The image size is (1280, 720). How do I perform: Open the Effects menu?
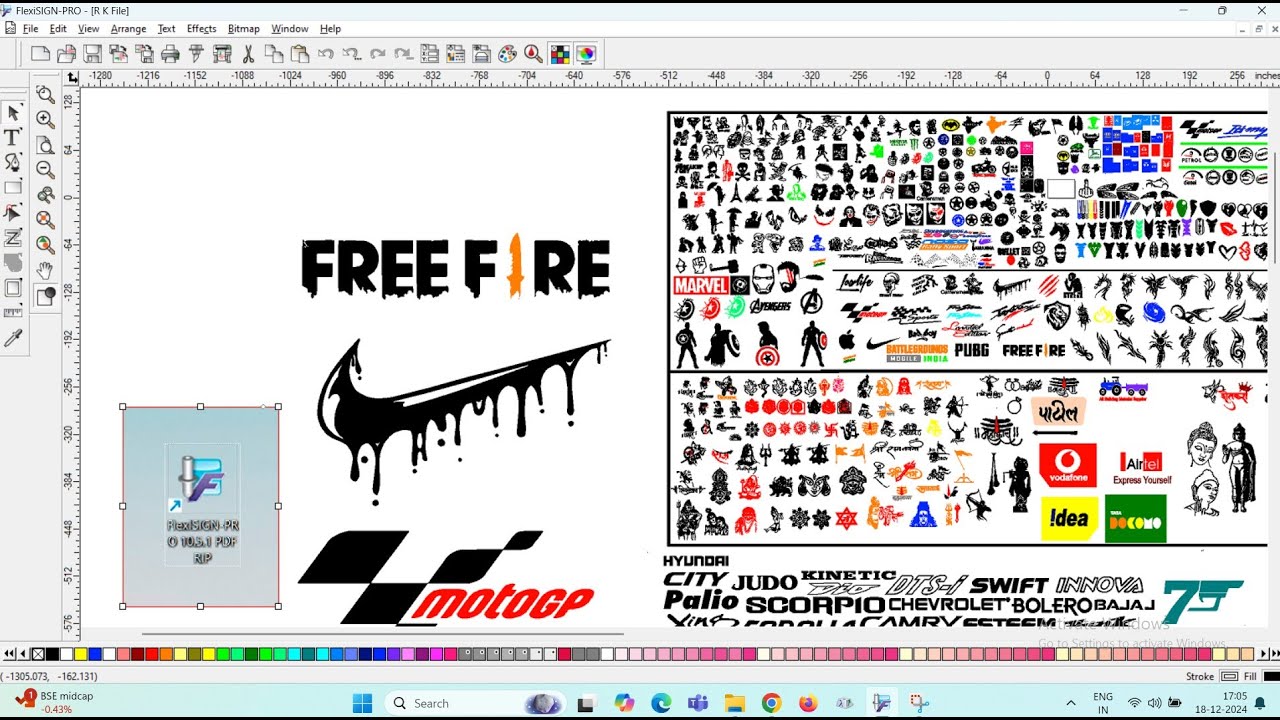tap(201, 29)
